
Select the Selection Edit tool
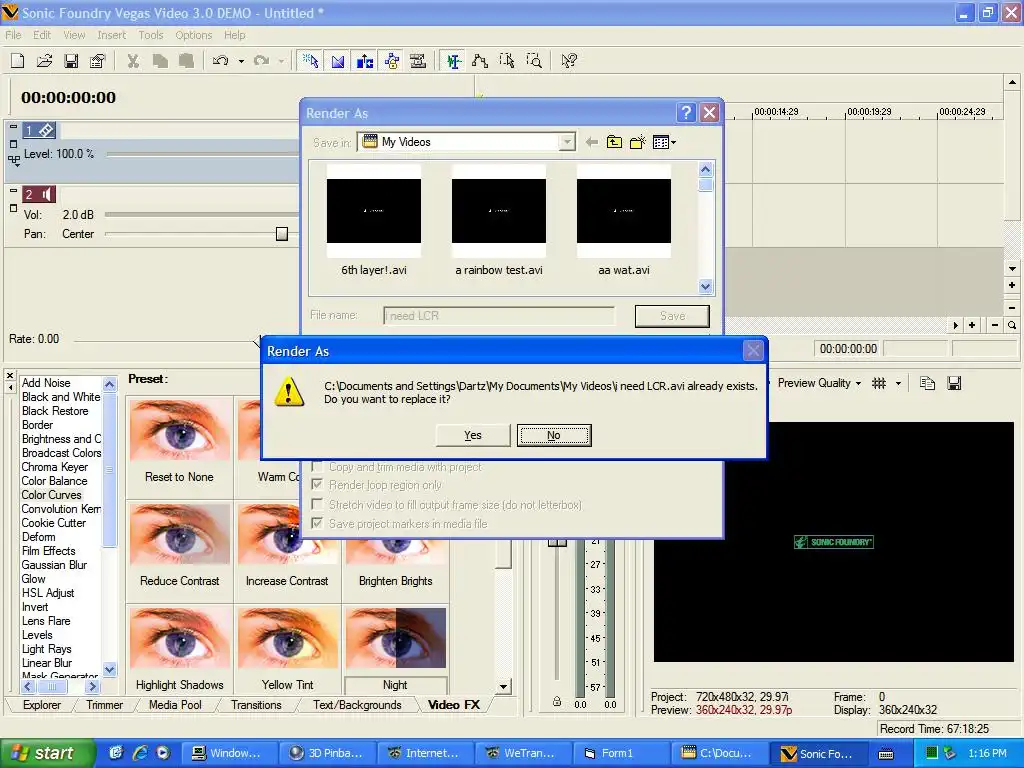(x=507, y=61)
